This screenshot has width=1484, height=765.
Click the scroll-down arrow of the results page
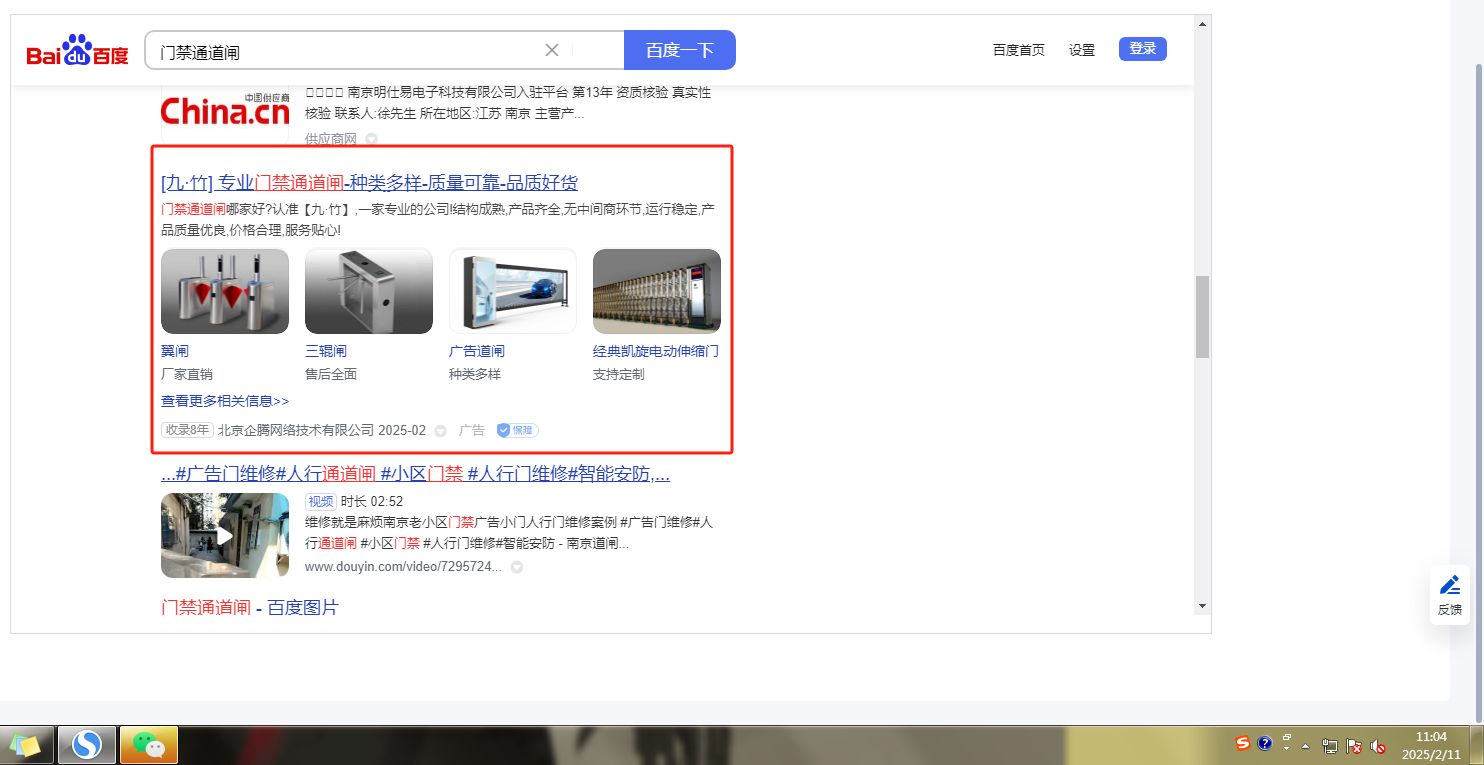click(x=1202, y=606)
